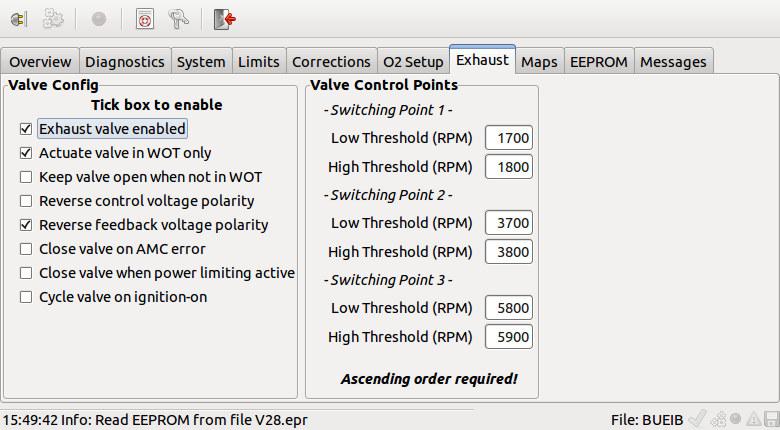Switch to the Diagnostics tab
The width and height of the screenshot is (780, 430).
coord(124,61)
